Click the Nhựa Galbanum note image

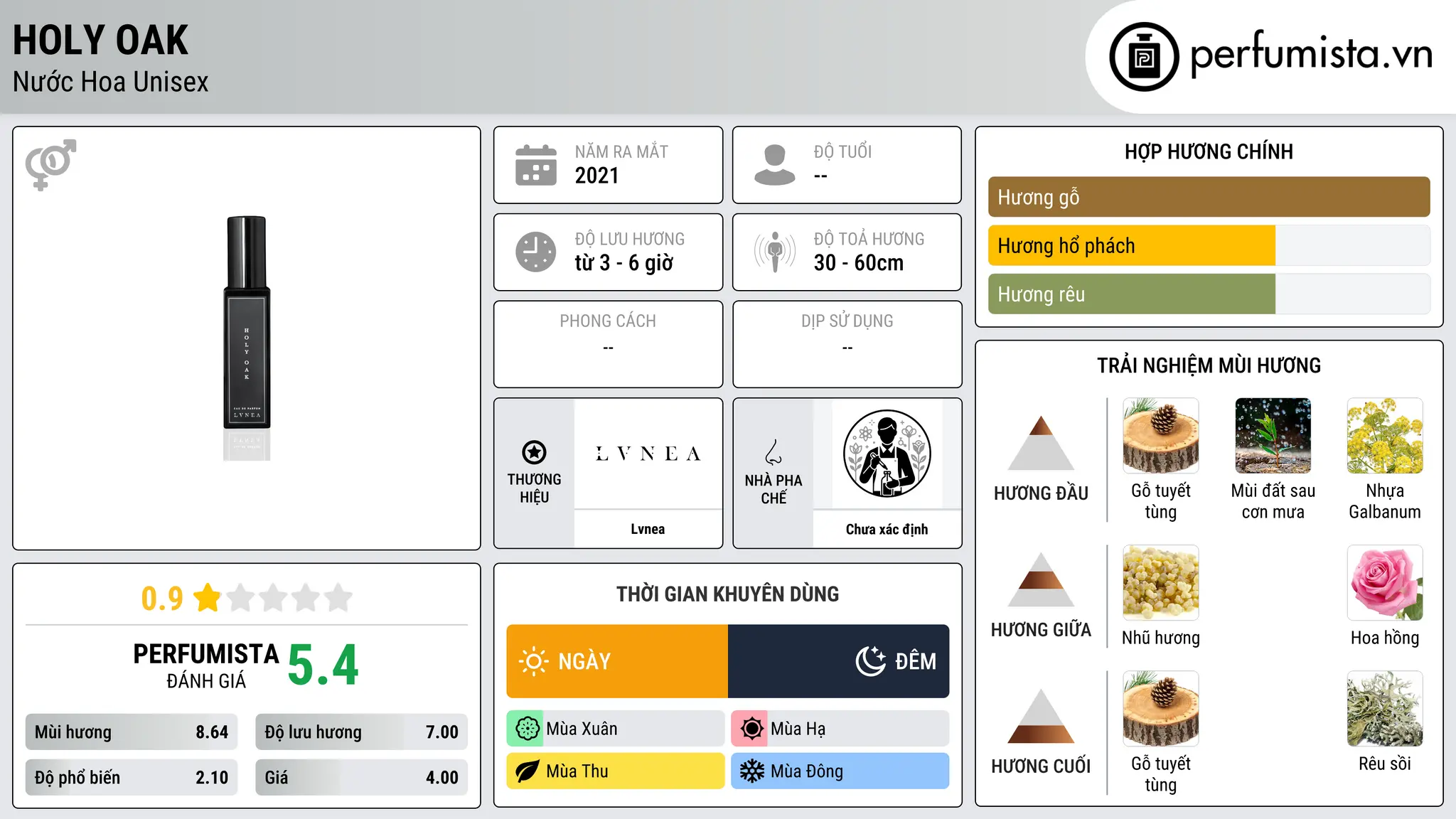click(1385, 436)
